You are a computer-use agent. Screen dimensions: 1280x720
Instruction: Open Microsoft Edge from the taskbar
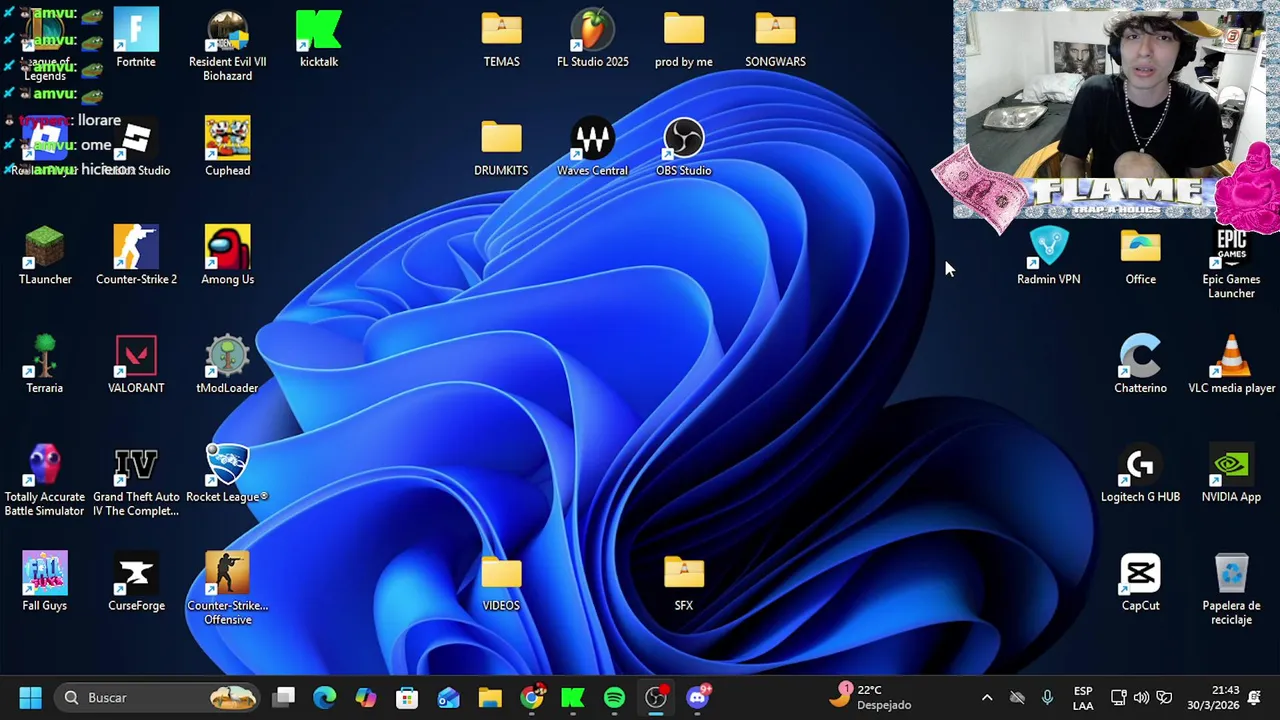325,697
